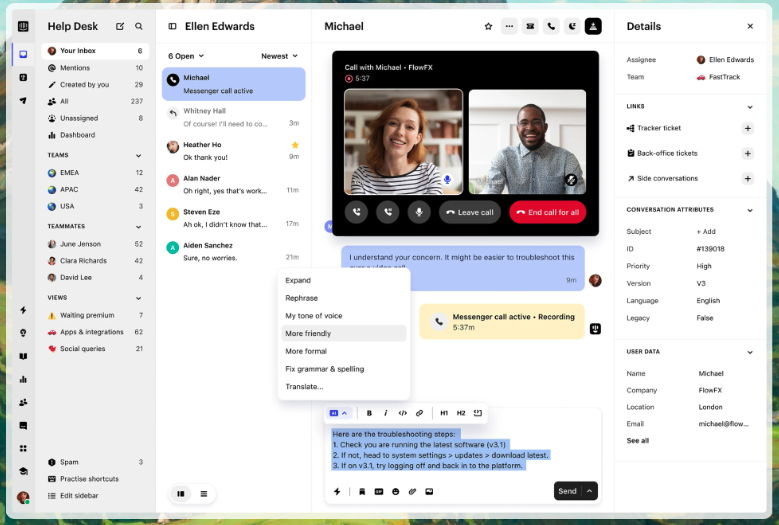The width and height of the screenshot is (779, 525).
Task: Click the compose new message icon
Action: tap(120, 26)
